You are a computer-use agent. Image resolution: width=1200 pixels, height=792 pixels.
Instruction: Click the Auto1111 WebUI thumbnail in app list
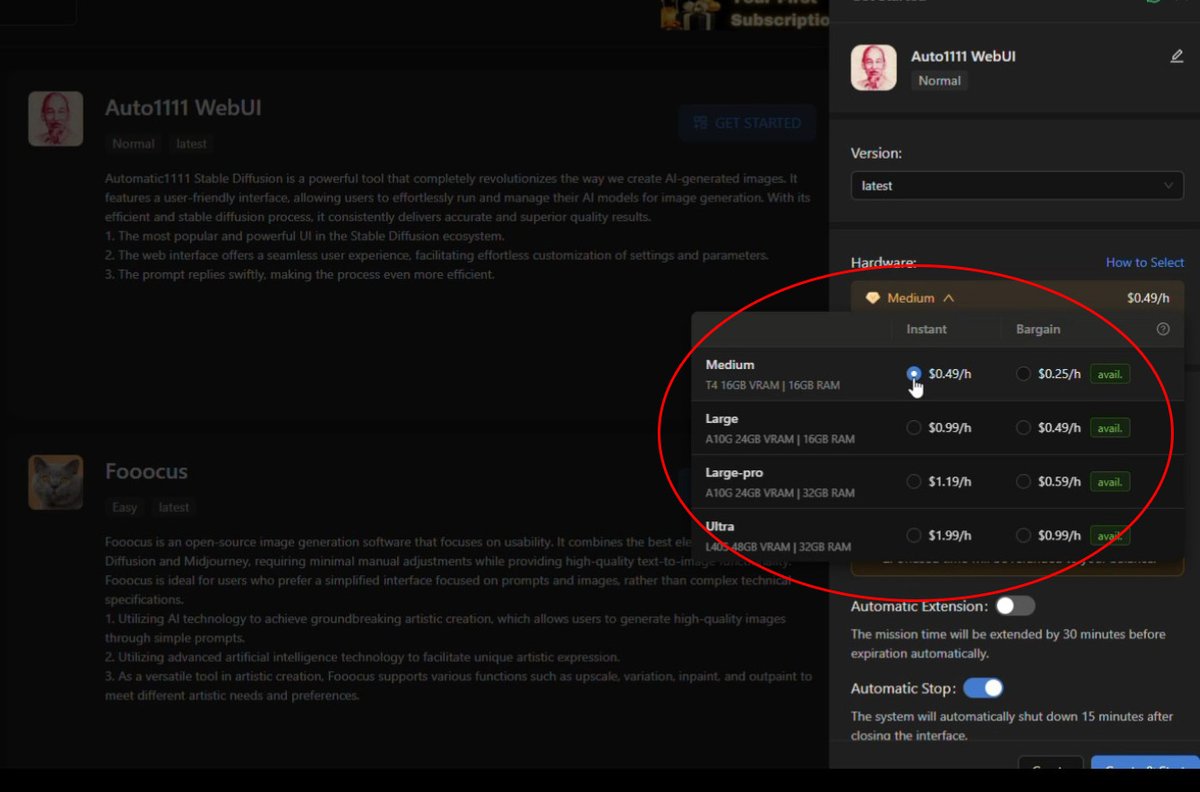click(x=55, y=119)
